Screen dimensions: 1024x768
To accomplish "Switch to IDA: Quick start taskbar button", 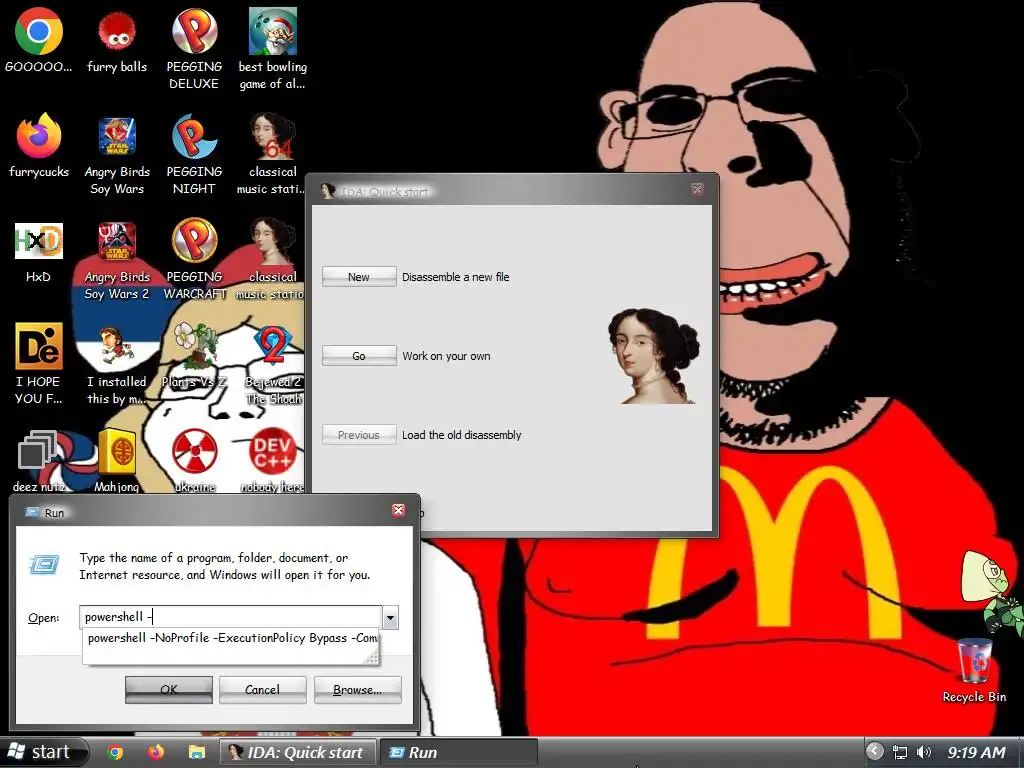I will click(296, 752).
